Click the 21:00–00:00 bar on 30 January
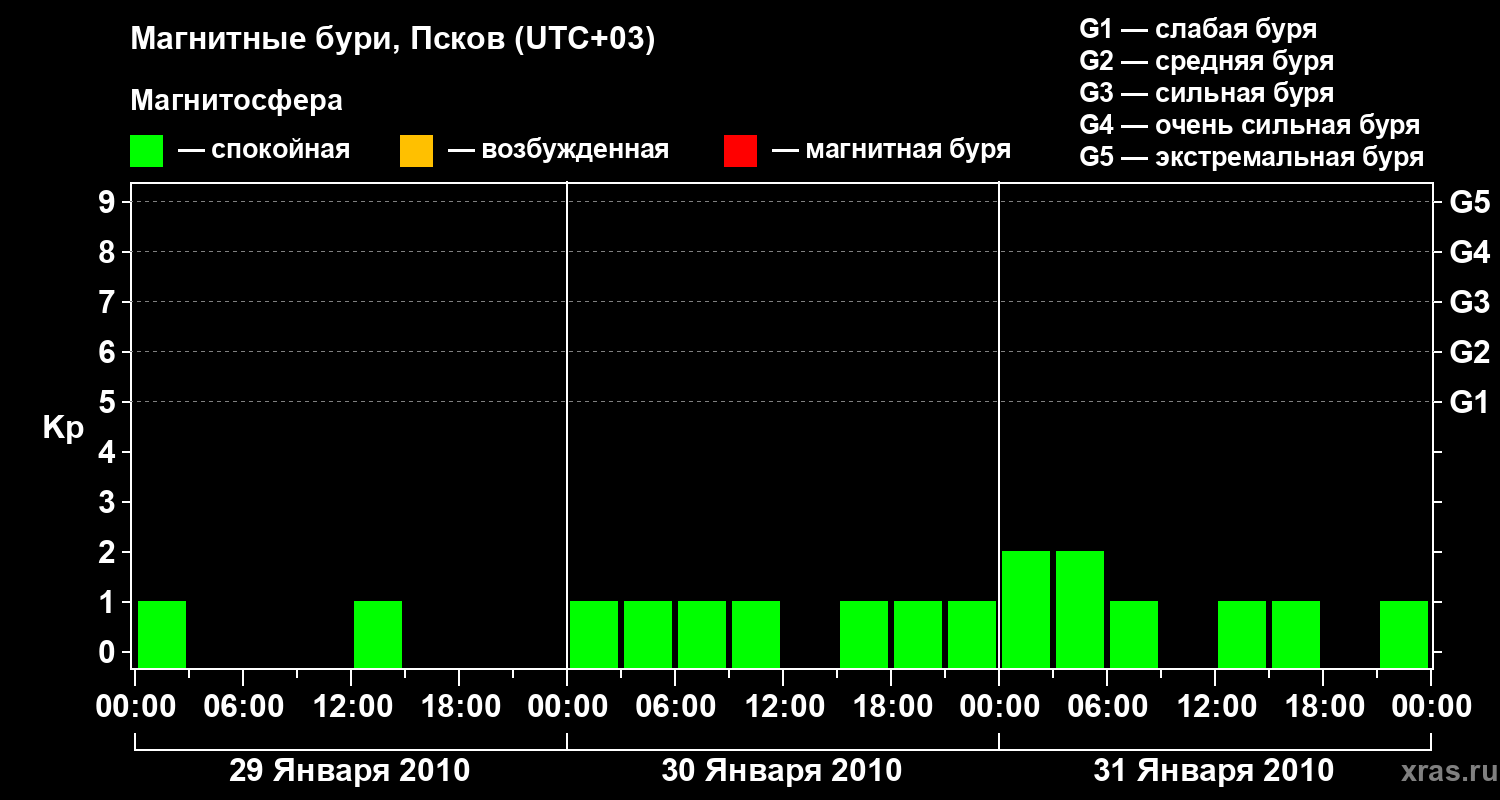Image resolution: width=1500 pixels, height=800 pixels. [x=972, y=634]
